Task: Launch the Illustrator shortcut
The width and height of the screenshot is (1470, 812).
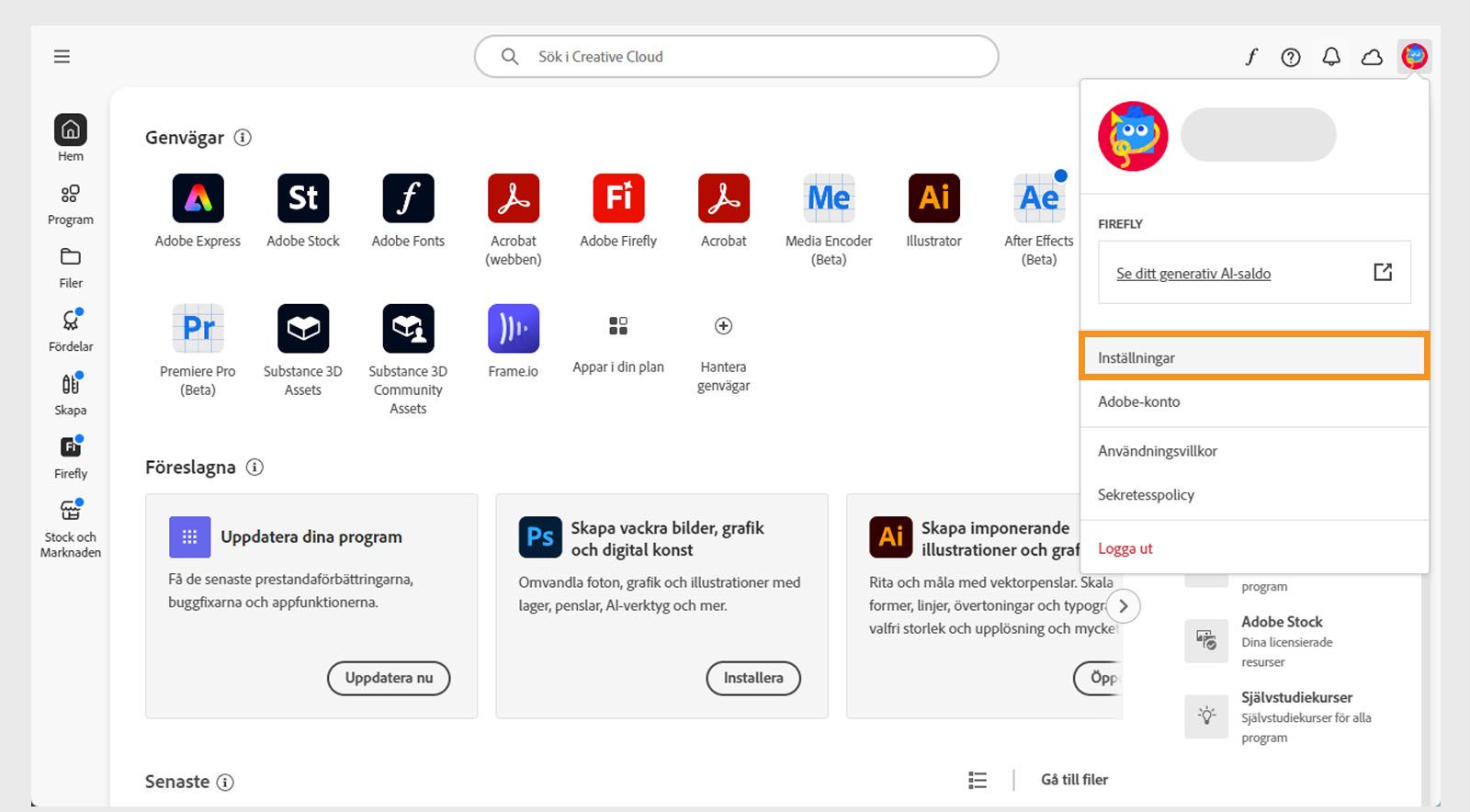Action: pos(933,211)
